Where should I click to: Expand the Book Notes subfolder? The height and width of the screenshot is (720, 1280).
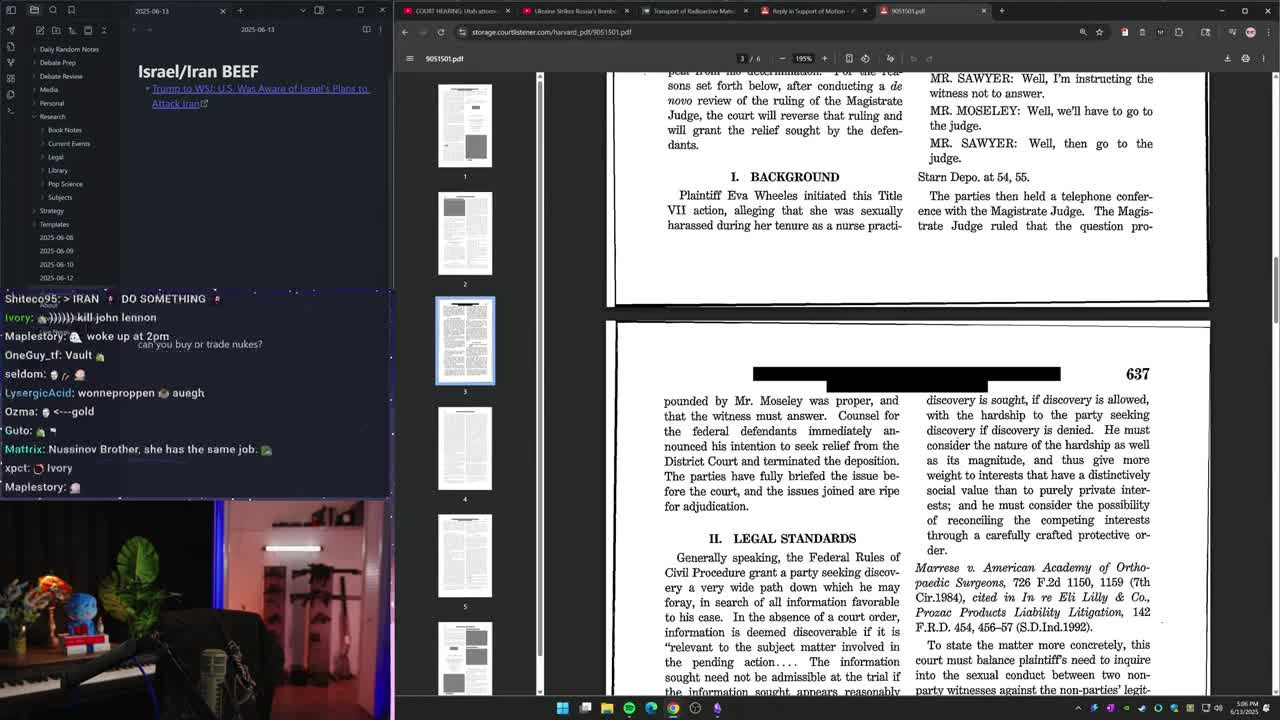[64, 130]
